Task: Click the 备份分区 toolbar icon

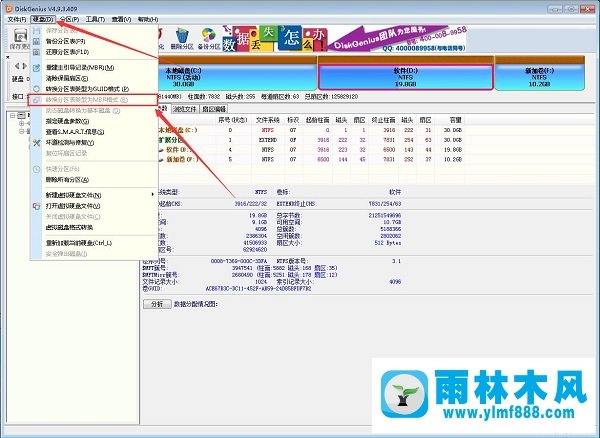Action: [x=209, y=39]
